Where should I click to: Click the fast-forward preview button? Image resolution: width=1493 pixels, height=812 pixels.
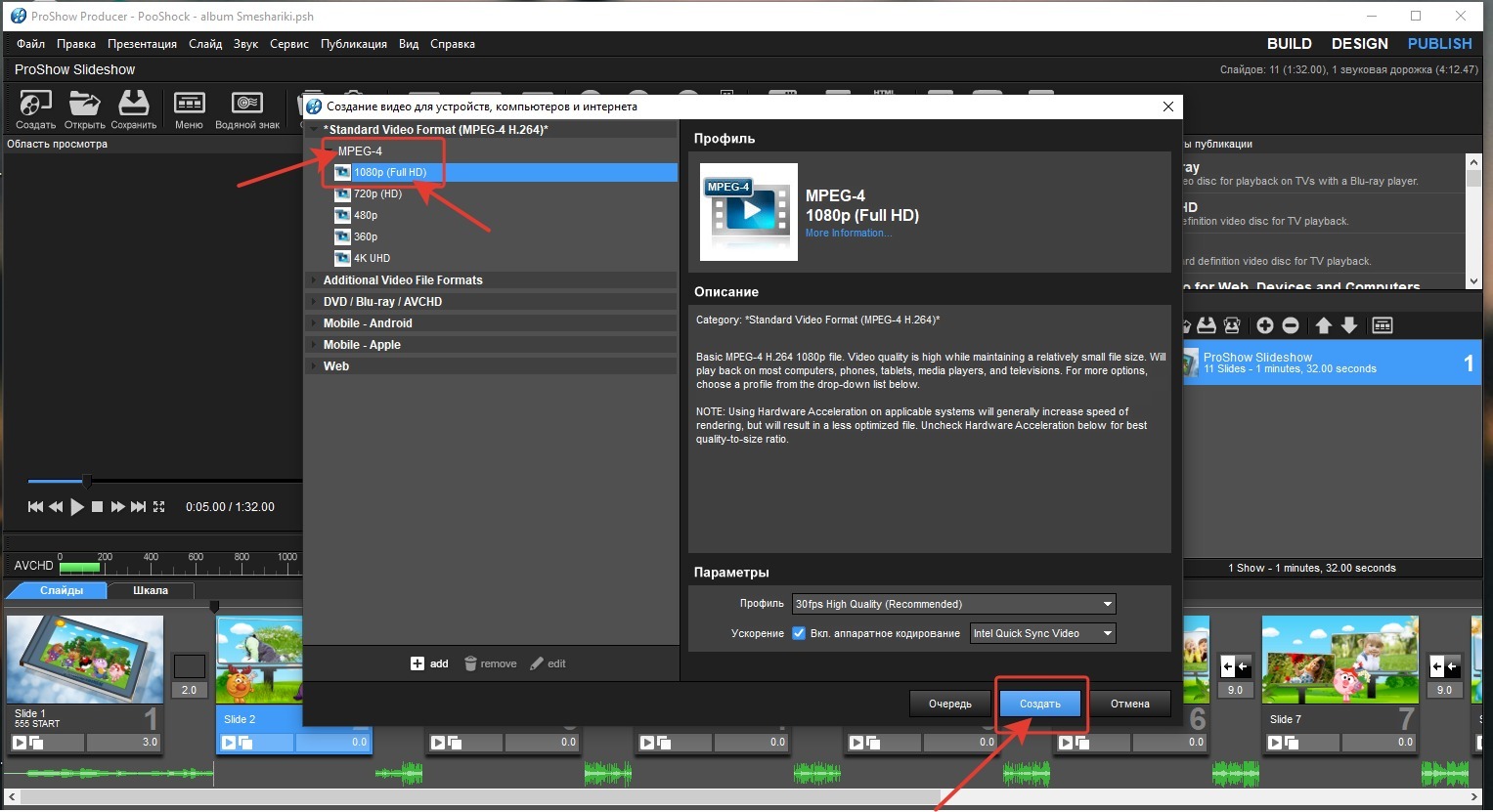[117, 507]
